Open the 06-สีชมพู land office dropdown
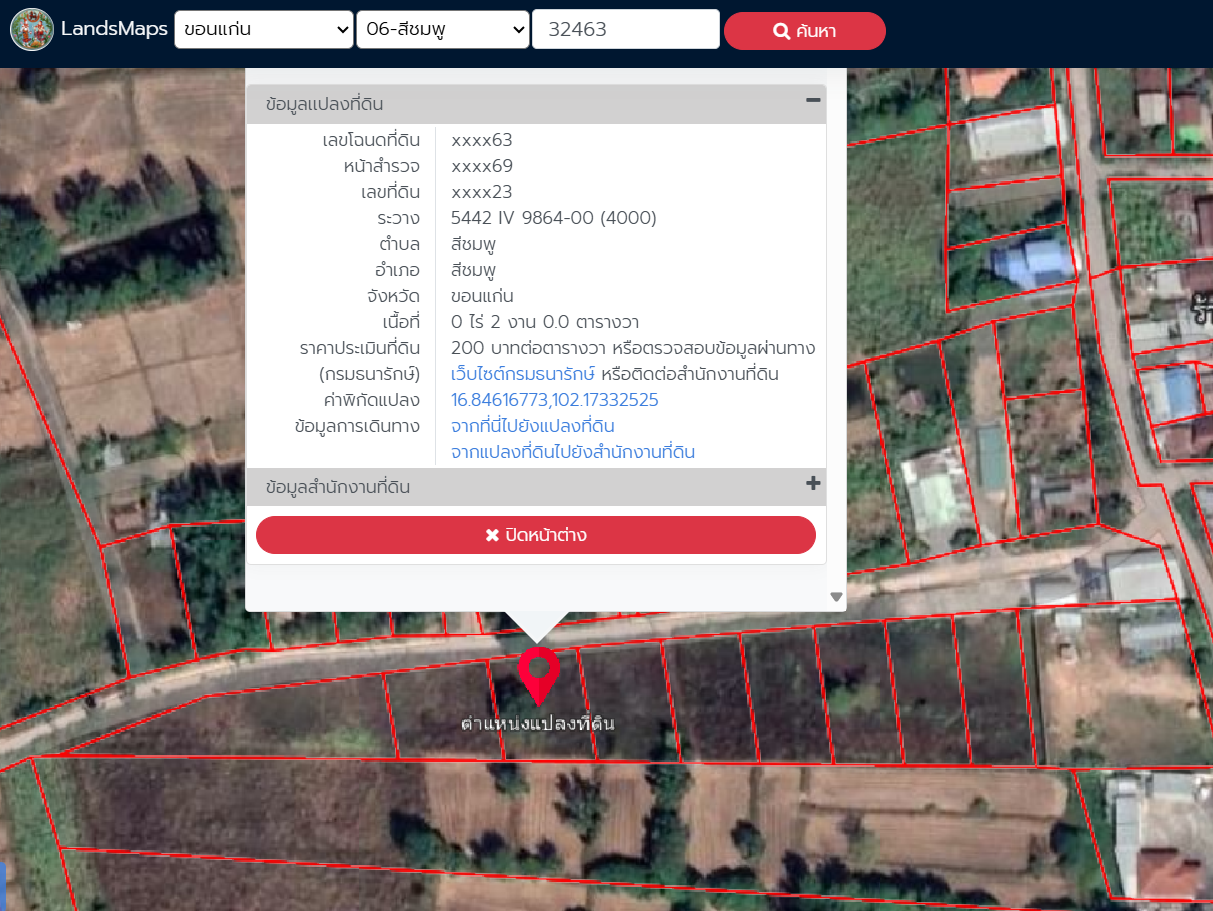This screenshot has height=911, width=1213. click(443, 30)
